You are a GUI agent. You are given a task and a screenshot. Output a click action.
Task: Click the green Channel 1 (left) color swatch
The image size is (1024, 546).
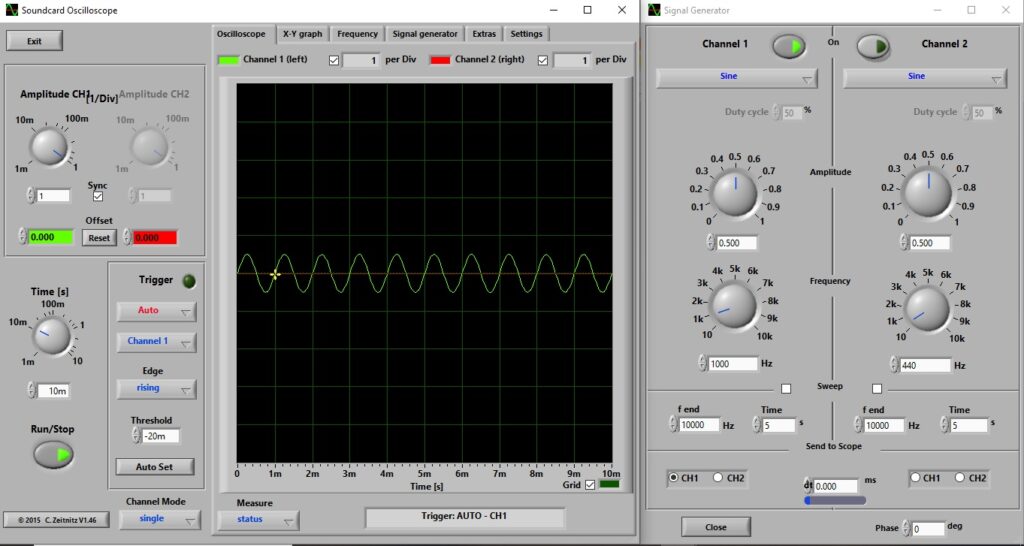tap(228, 59)
